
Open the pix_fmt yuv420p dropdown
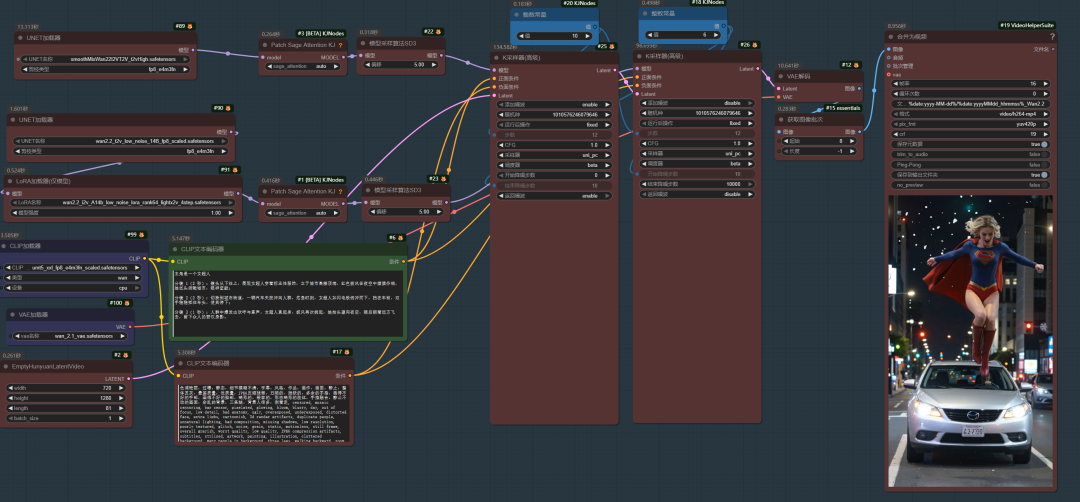(x=970, y=123)
